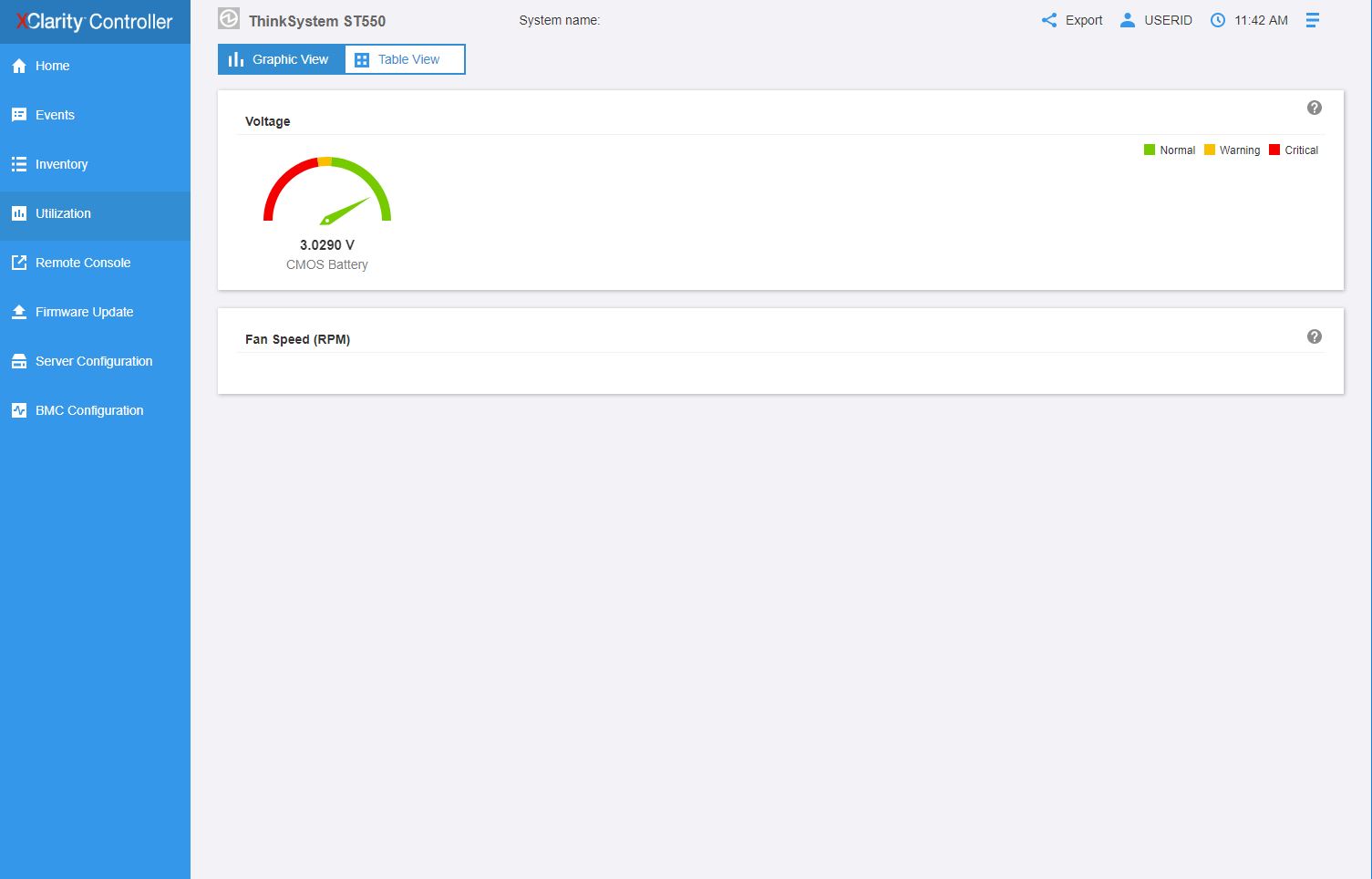The image size is (1372, 879).
Task: Click the bar chart icon on Graphic View
Action: point(236,59)
